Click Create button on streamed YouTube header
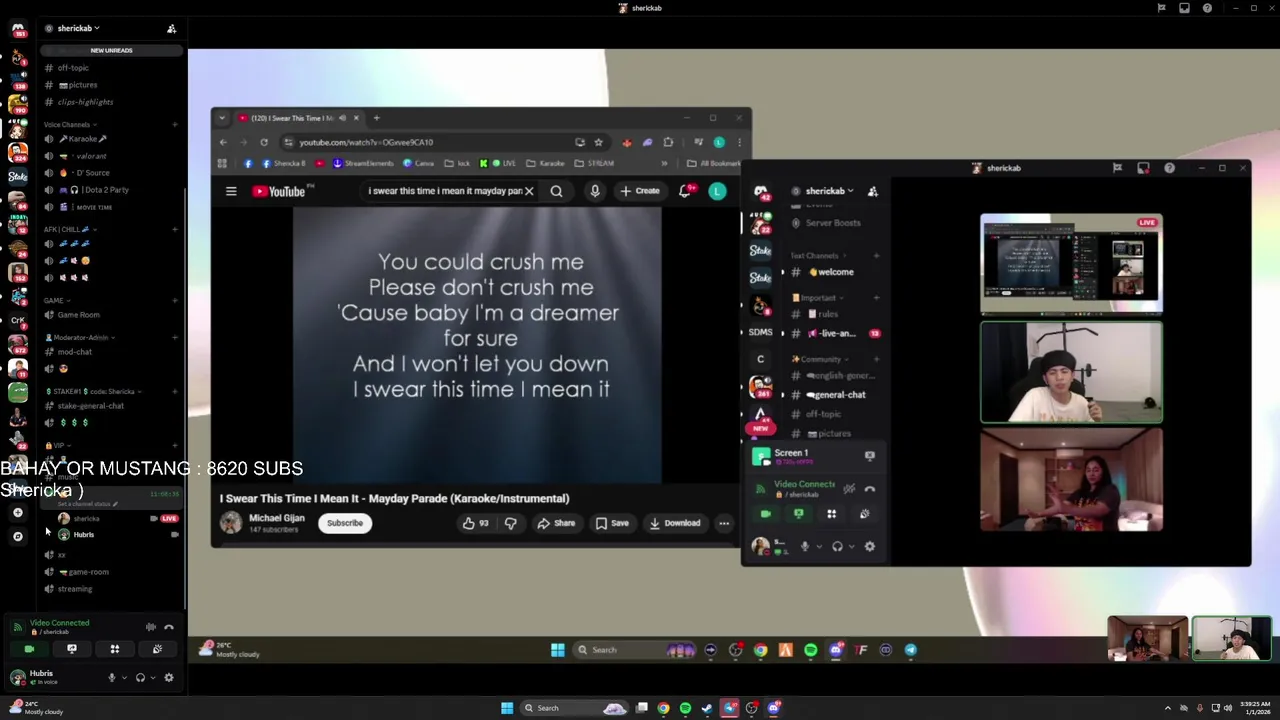The height and width of the screenshot is (720, 1280). coord(640,191)
